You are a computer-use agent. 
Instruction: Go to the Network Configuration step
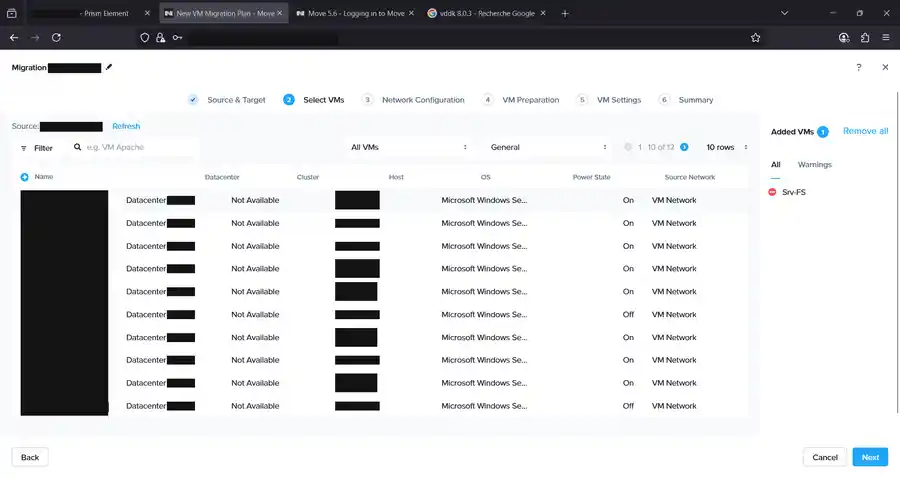click(x=413, y=100)
